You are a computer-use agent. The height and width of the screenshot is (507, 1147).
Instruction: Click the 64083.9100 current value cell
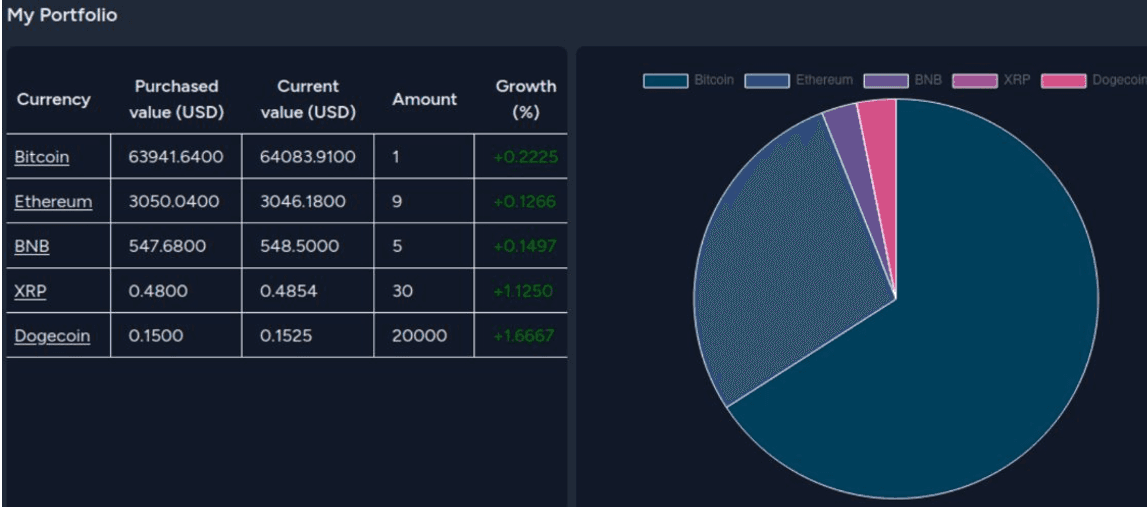pos(308,157)
